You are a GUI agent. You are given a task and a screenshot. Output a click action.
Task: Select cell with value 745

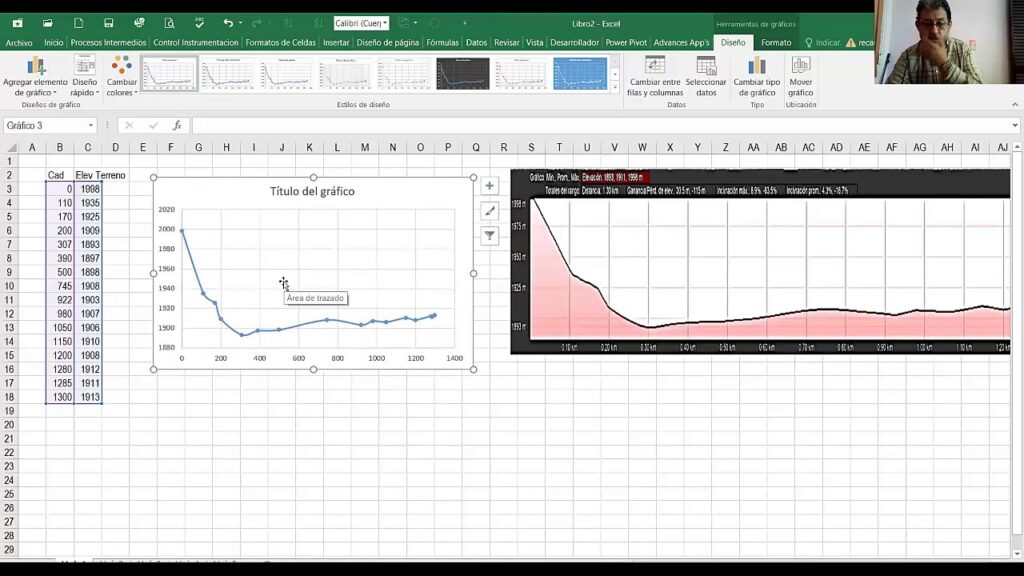click(x=60, y=286)
